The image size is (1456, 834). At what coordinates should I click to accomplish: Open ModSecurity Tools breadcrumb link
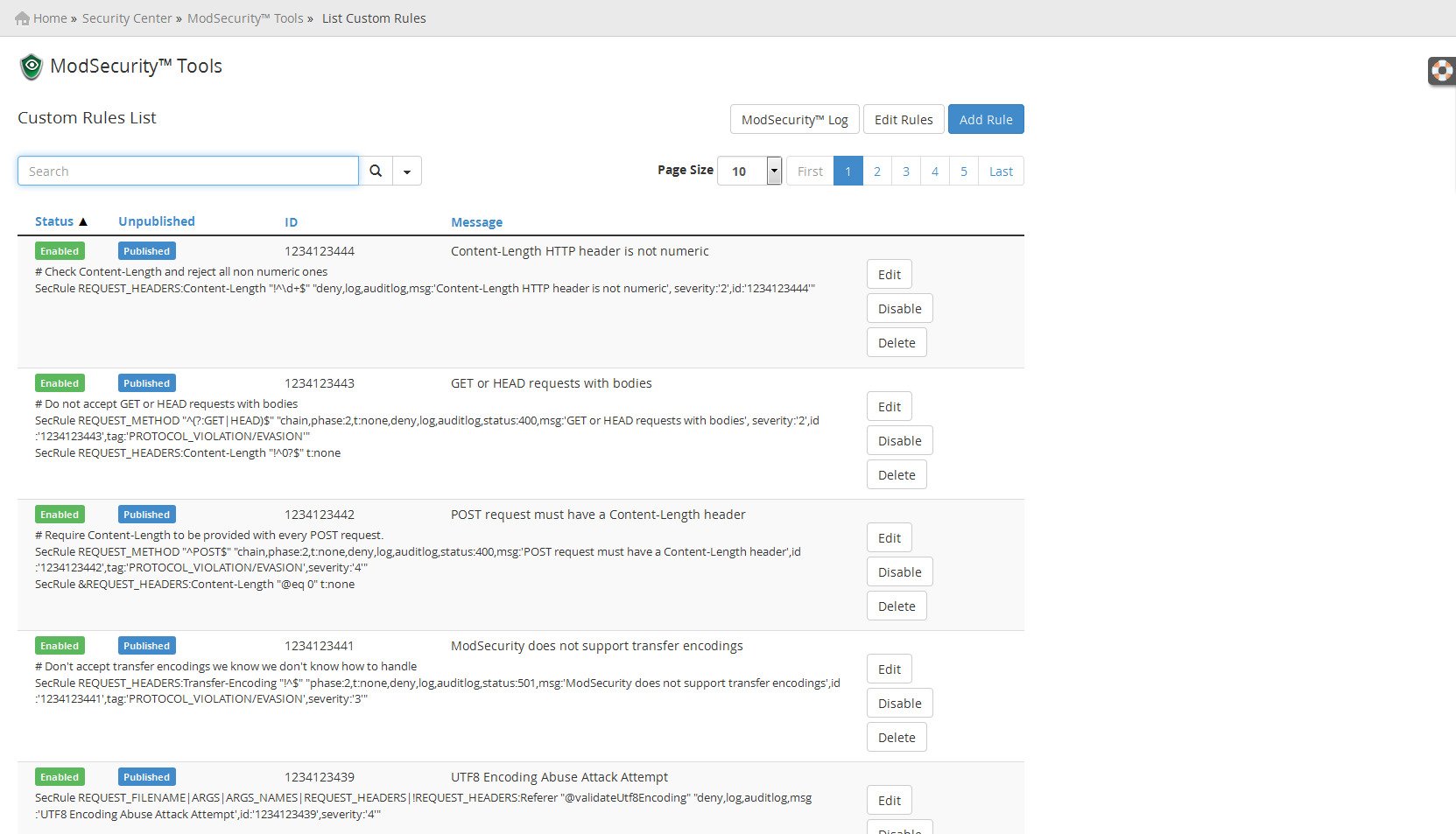245,18
